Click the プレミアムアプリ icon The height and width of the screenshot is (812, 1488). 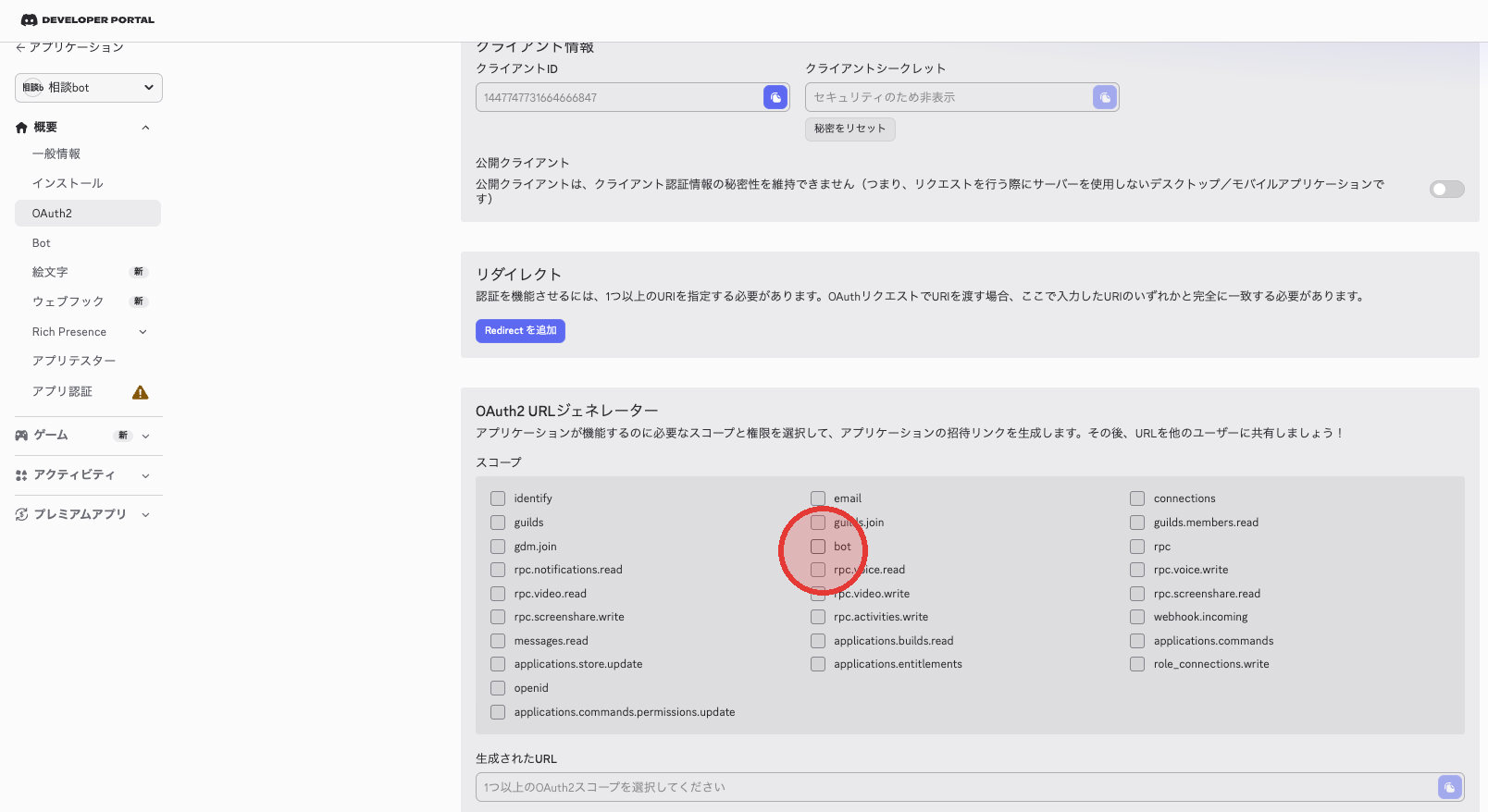click(21, 514)
